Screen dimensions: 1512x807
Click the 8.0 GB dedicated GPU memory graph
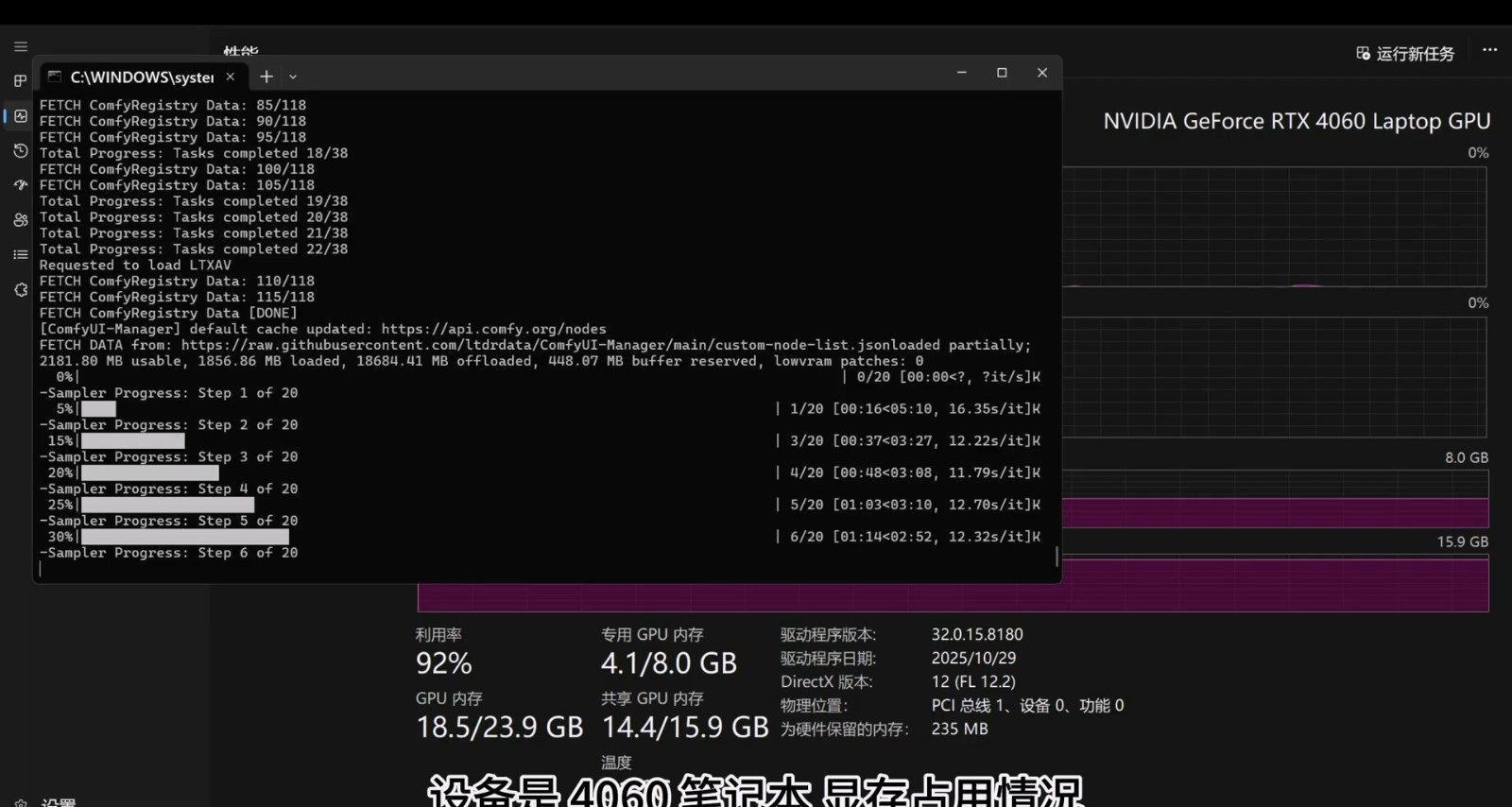[x=1274, y=500]
